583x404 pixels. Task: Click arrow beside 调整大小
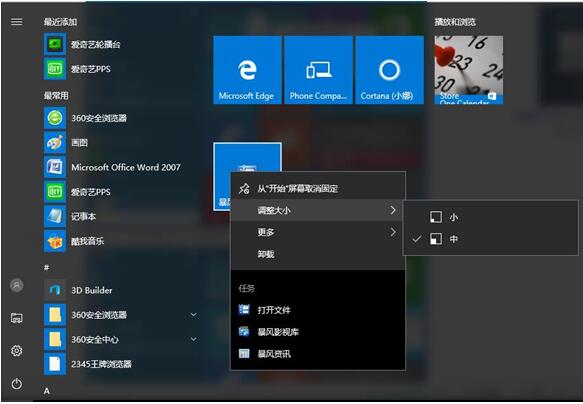(393, 210)
